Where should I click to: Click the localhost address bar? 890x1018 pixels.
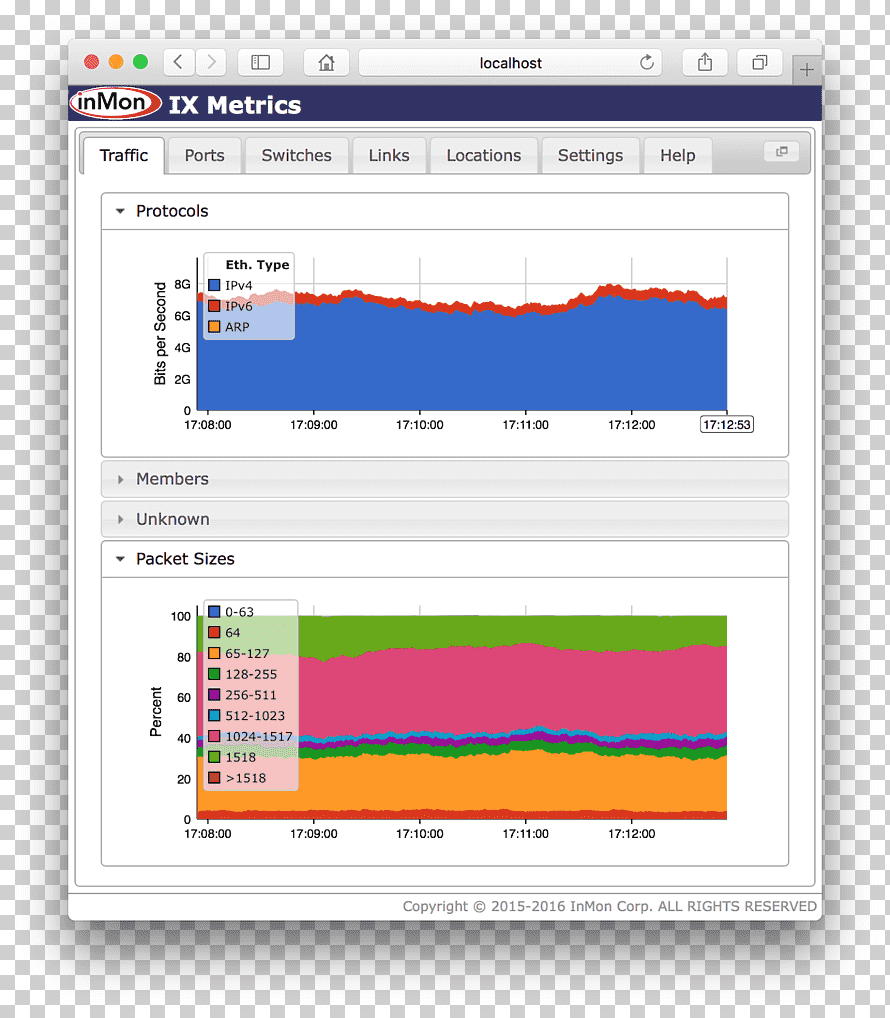click(x=510, y=62)
